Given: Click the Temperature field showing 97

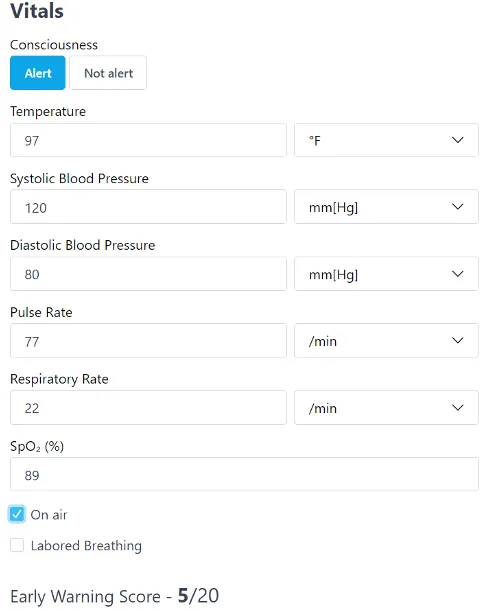Looking at the screenshot, I should click(x=148, y=140).
